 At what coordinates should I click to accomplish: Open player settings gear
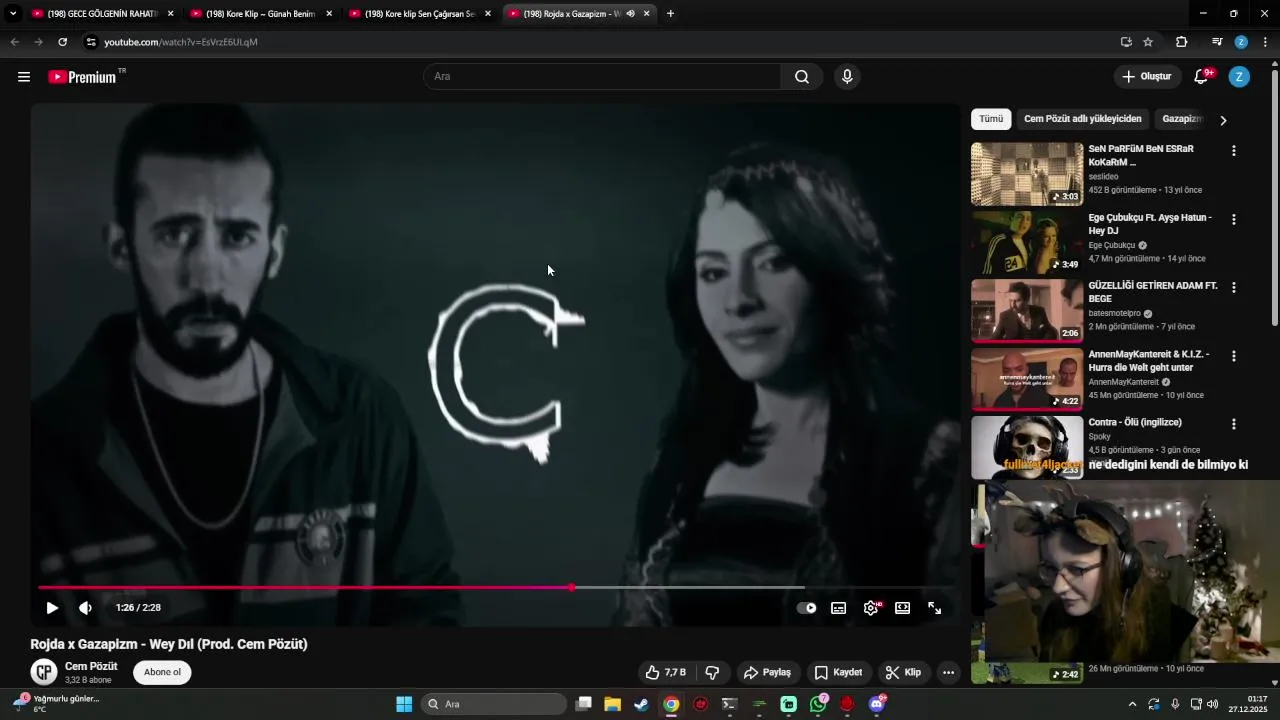(x=871, y=608)
